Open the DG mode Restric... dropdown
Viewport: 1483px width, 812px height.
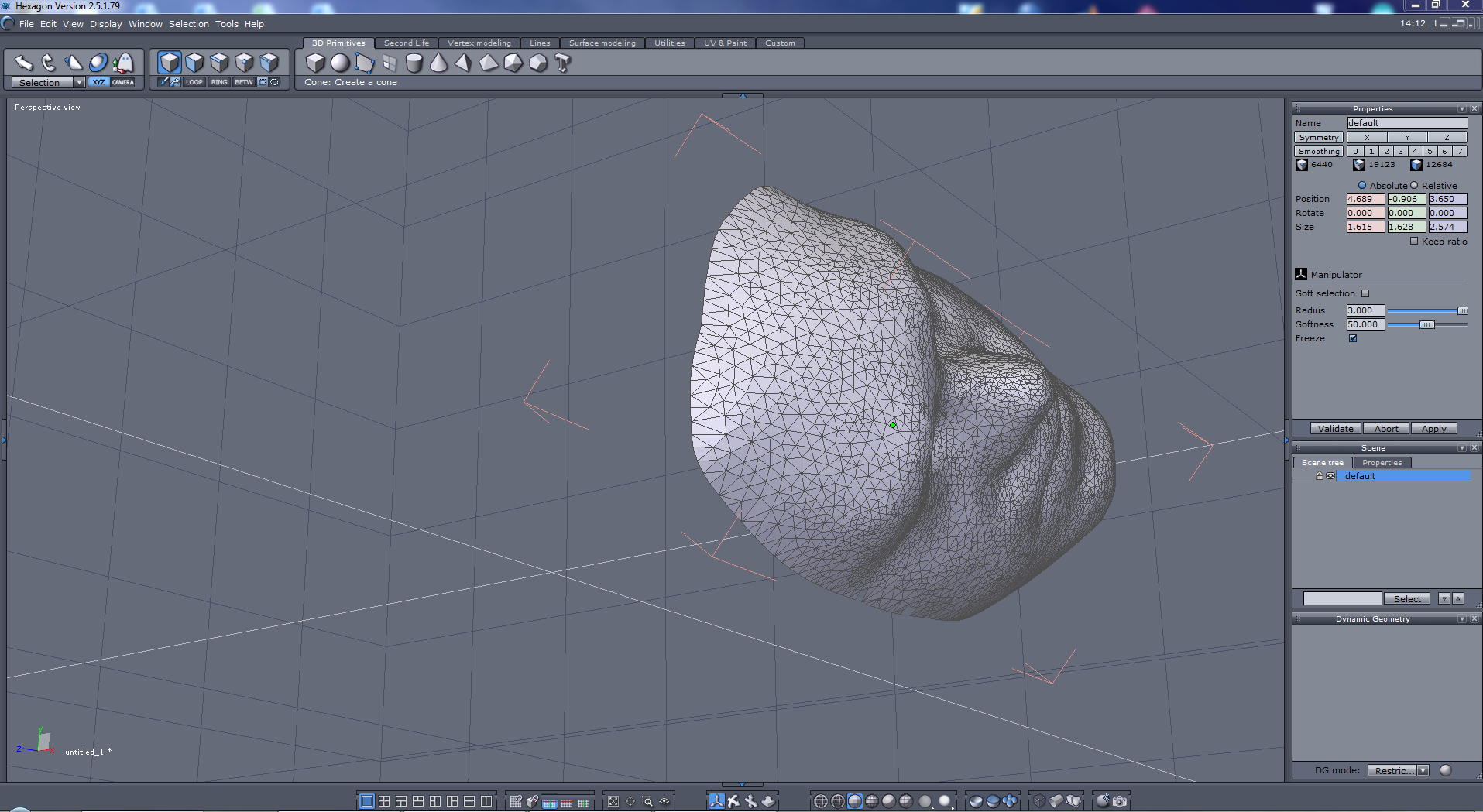1423,770
